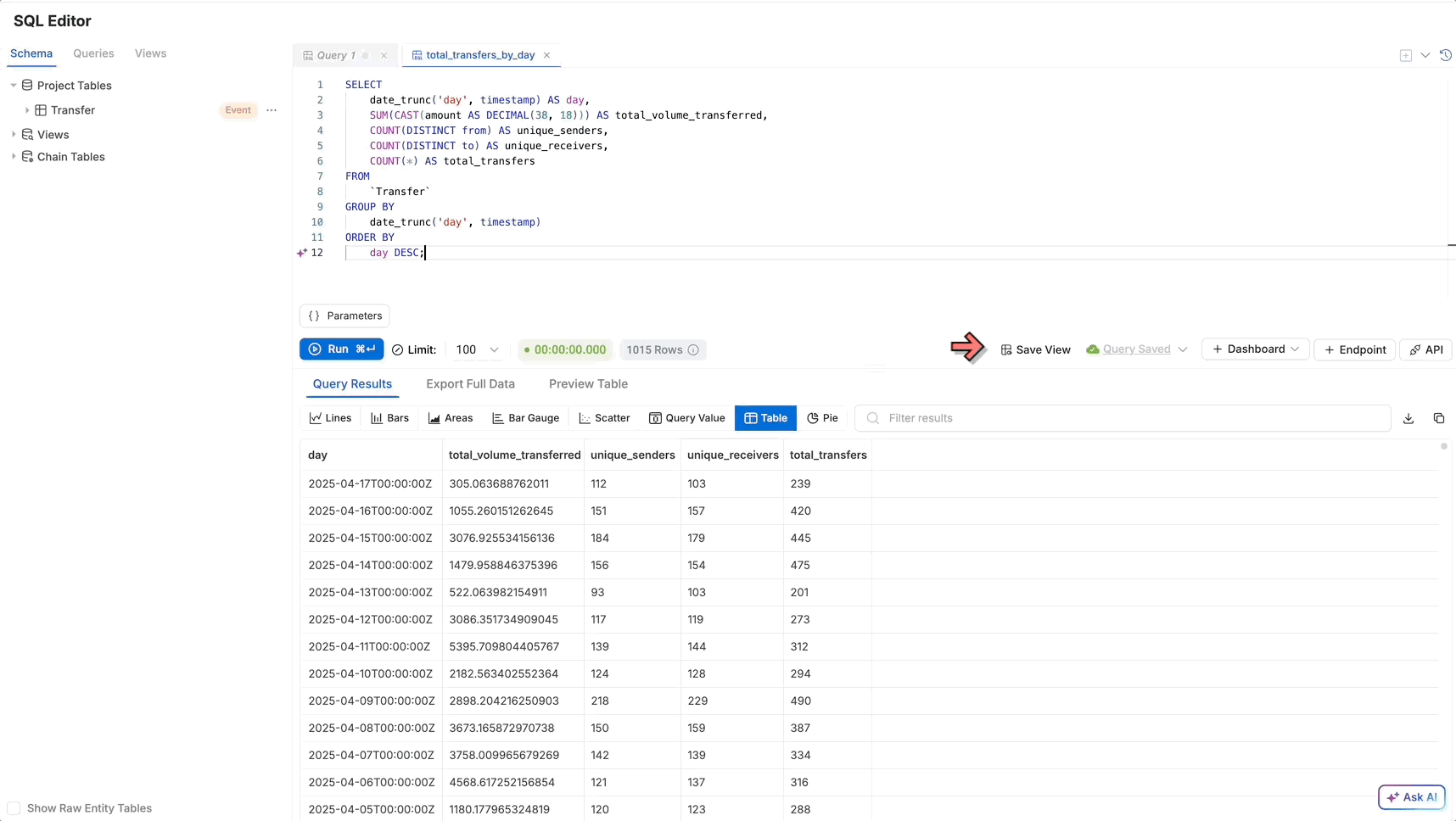
Task: Open the Query Results tab
Action: tap(352, 384)
